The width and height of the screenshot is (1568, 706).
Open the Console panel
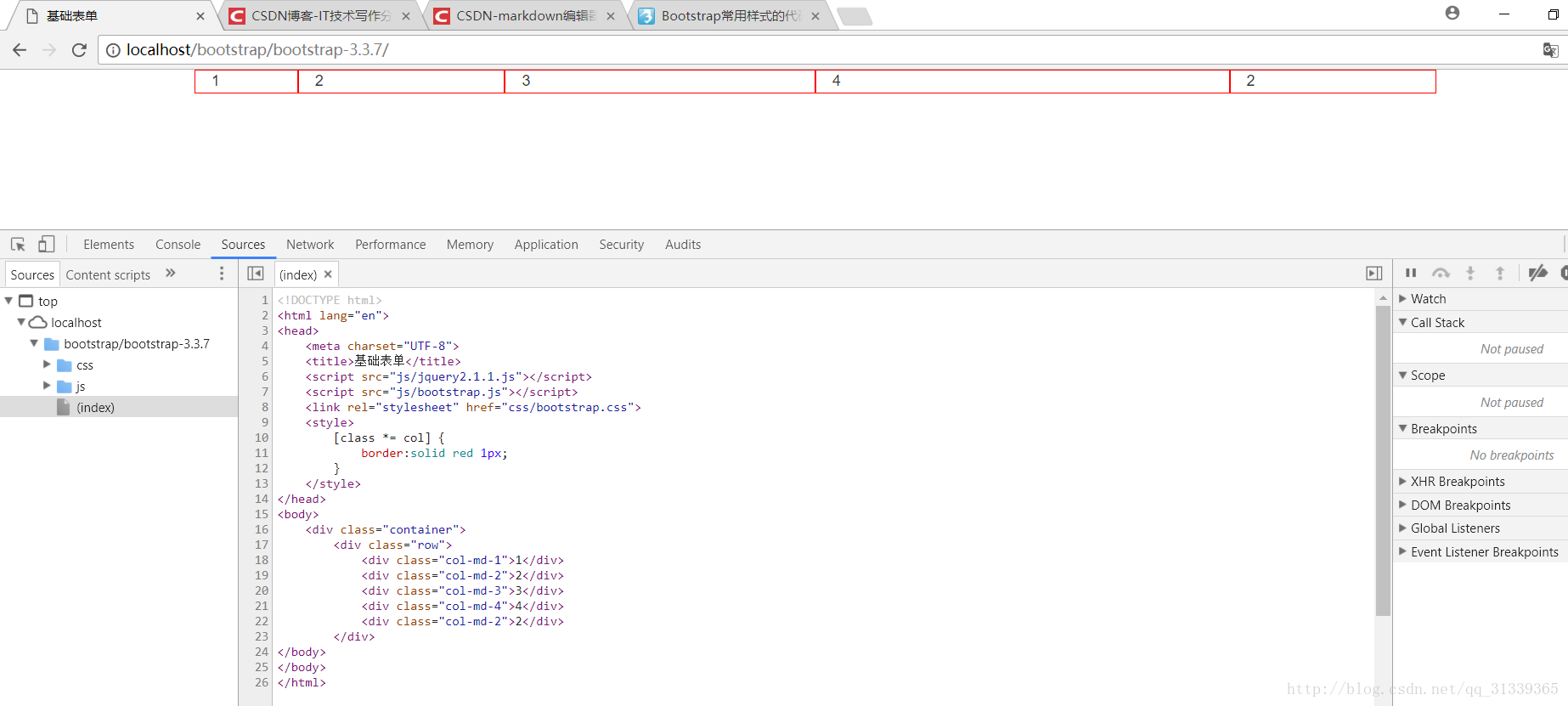178,245
